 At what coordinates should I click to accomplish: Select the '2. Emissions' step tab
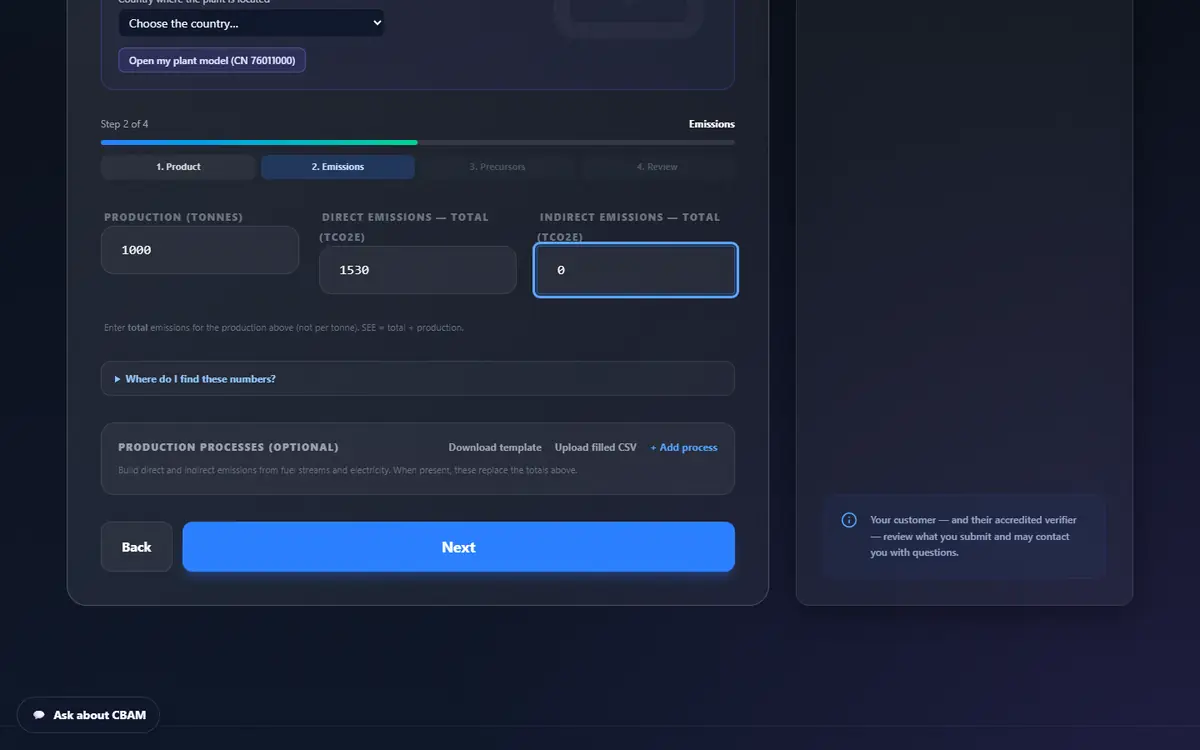338,167
